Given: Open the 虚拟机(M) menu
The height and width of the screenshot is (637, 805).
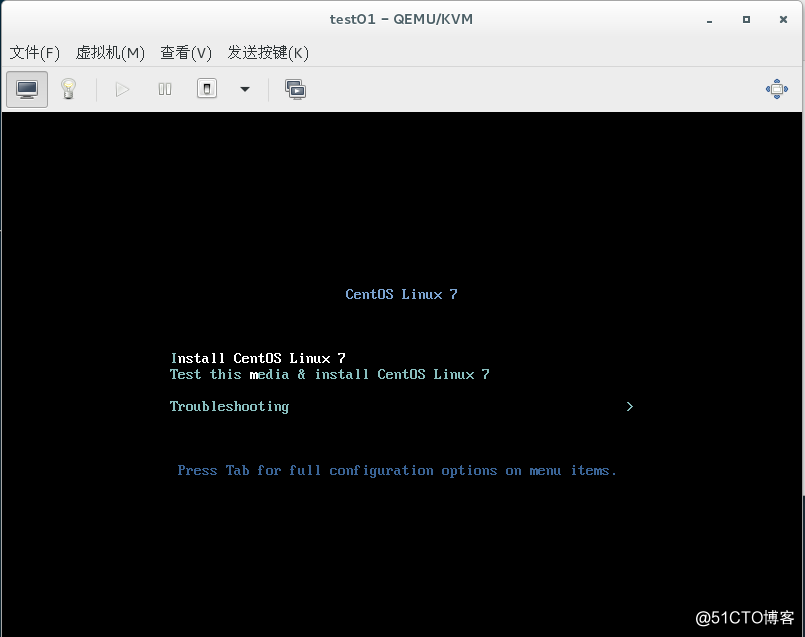Looking at the screenshot, I should point(110,52).
